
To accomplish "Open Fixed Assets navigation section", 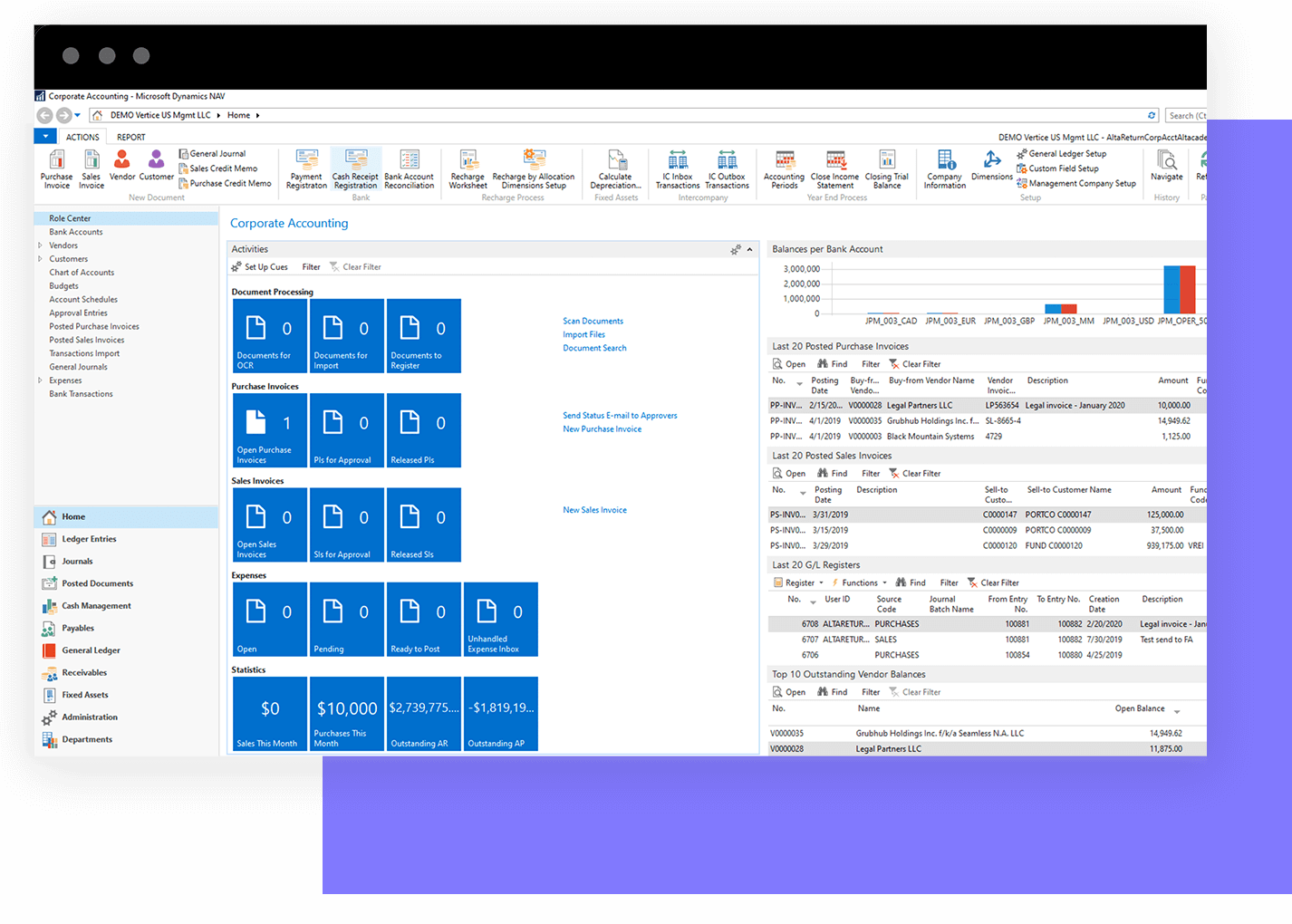I will [x=126, y=695].
